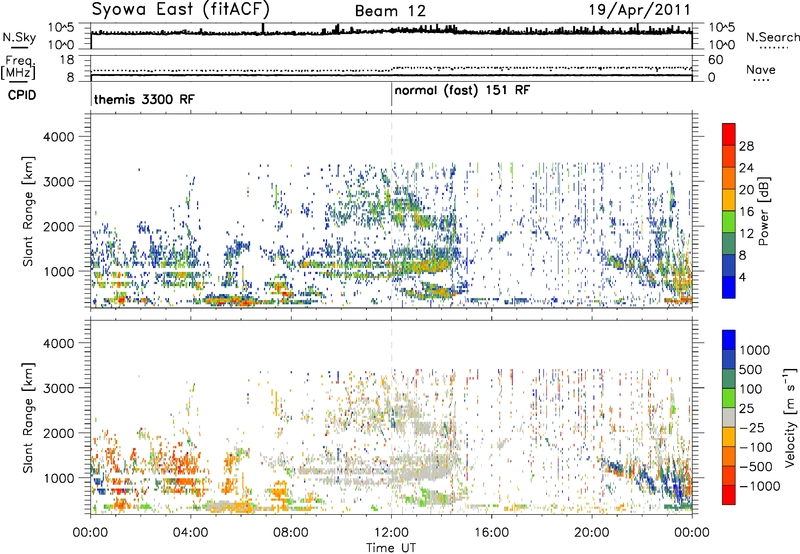Screen dimensions: 800x554
Task: Click the 'themis 3300 RF' annotation
Action: pyautogui.click(x=144, y=99)
